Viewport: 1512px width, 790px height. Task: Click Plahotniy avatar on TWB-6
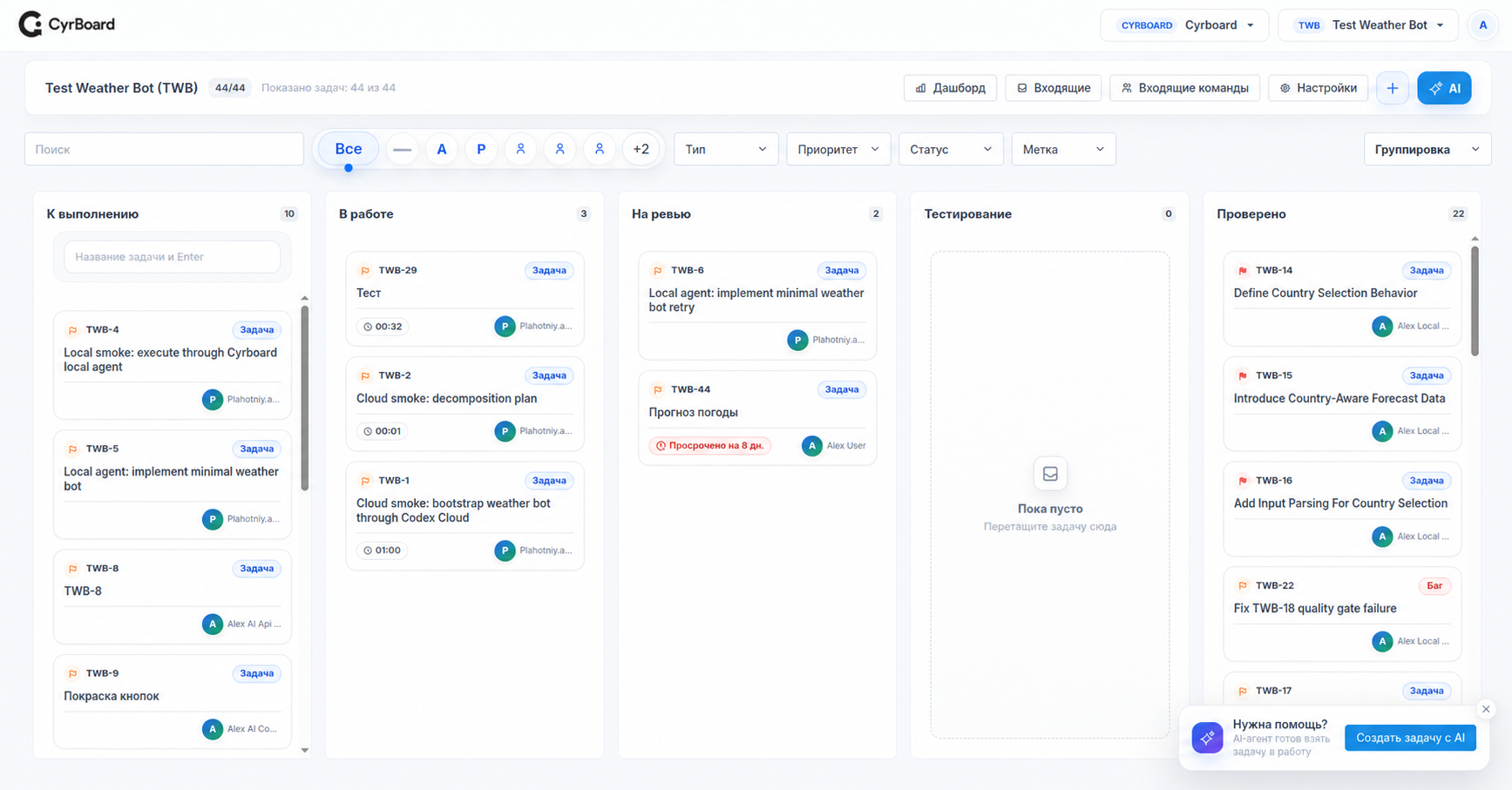(797, 341)
